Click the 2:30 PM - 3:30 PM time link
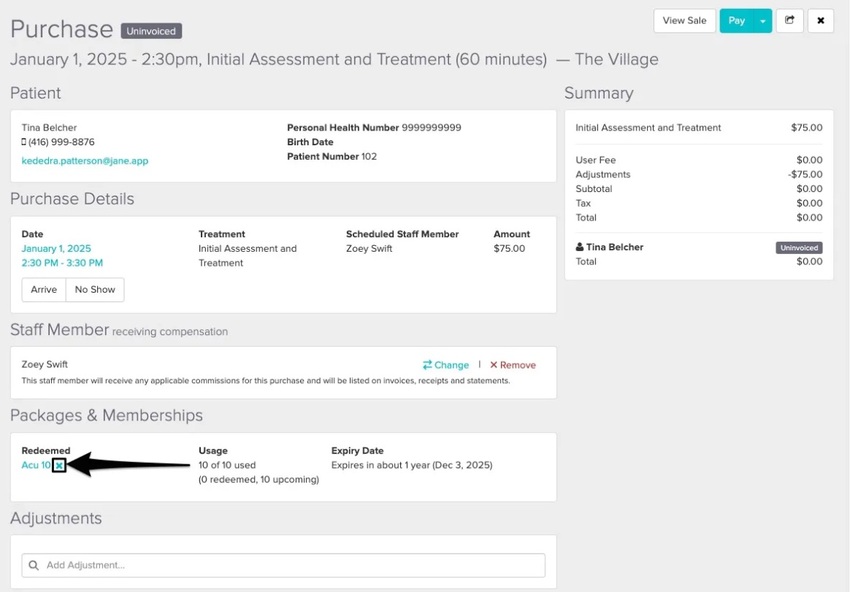850x592 pixels. click(x=62, y=263)
